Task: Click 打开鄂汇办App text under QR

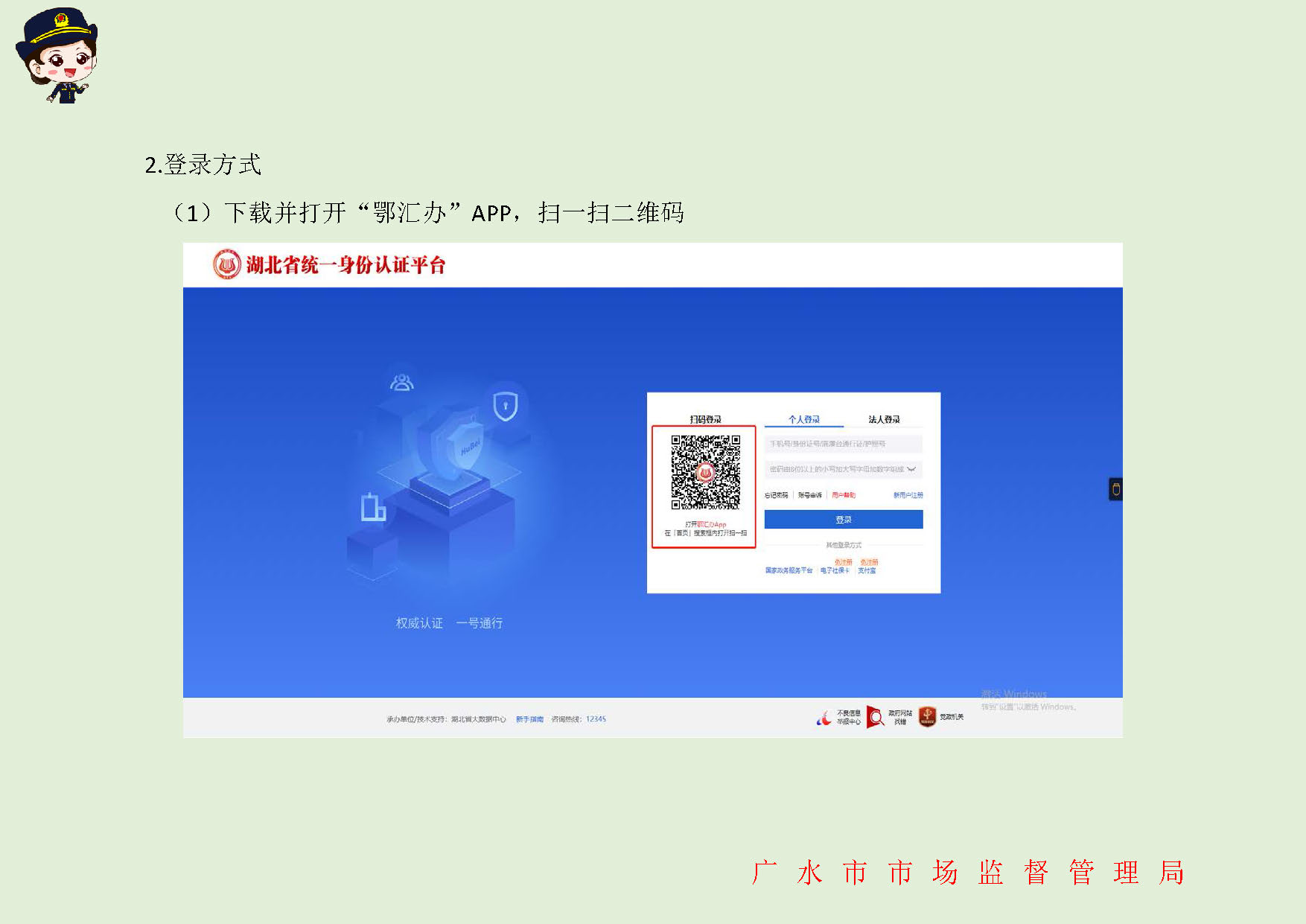Action: 705,524
